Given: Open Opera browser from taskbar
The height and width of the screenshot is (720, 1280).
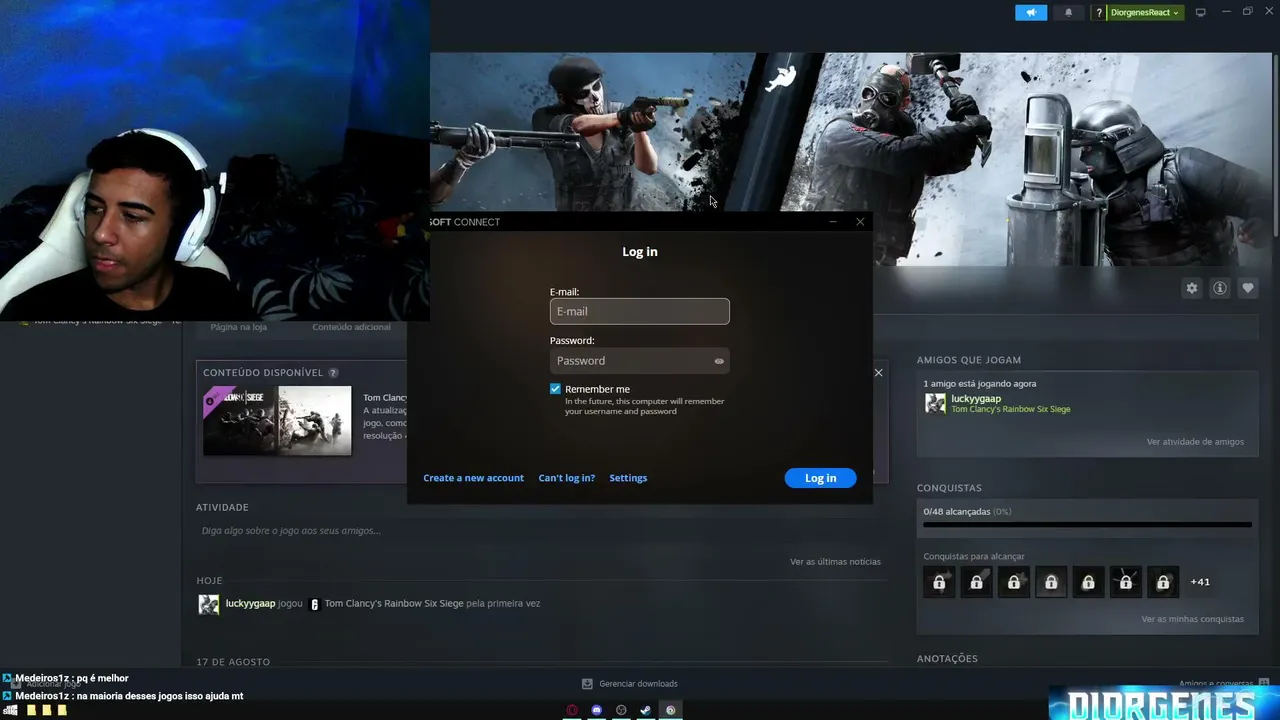Looking at the screenshot, I should 572,710.
